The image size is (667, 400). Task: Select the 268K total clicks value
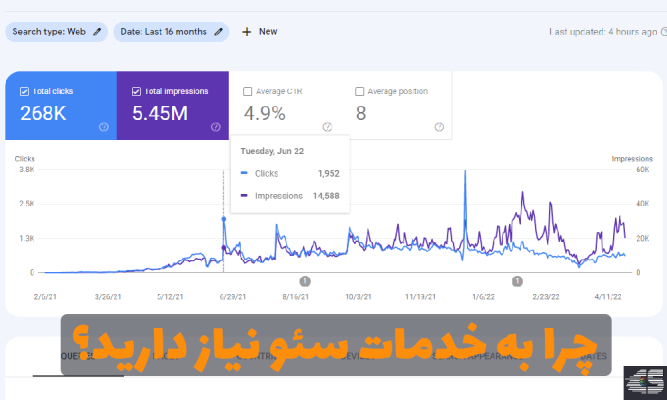click(x=43, y=113)
